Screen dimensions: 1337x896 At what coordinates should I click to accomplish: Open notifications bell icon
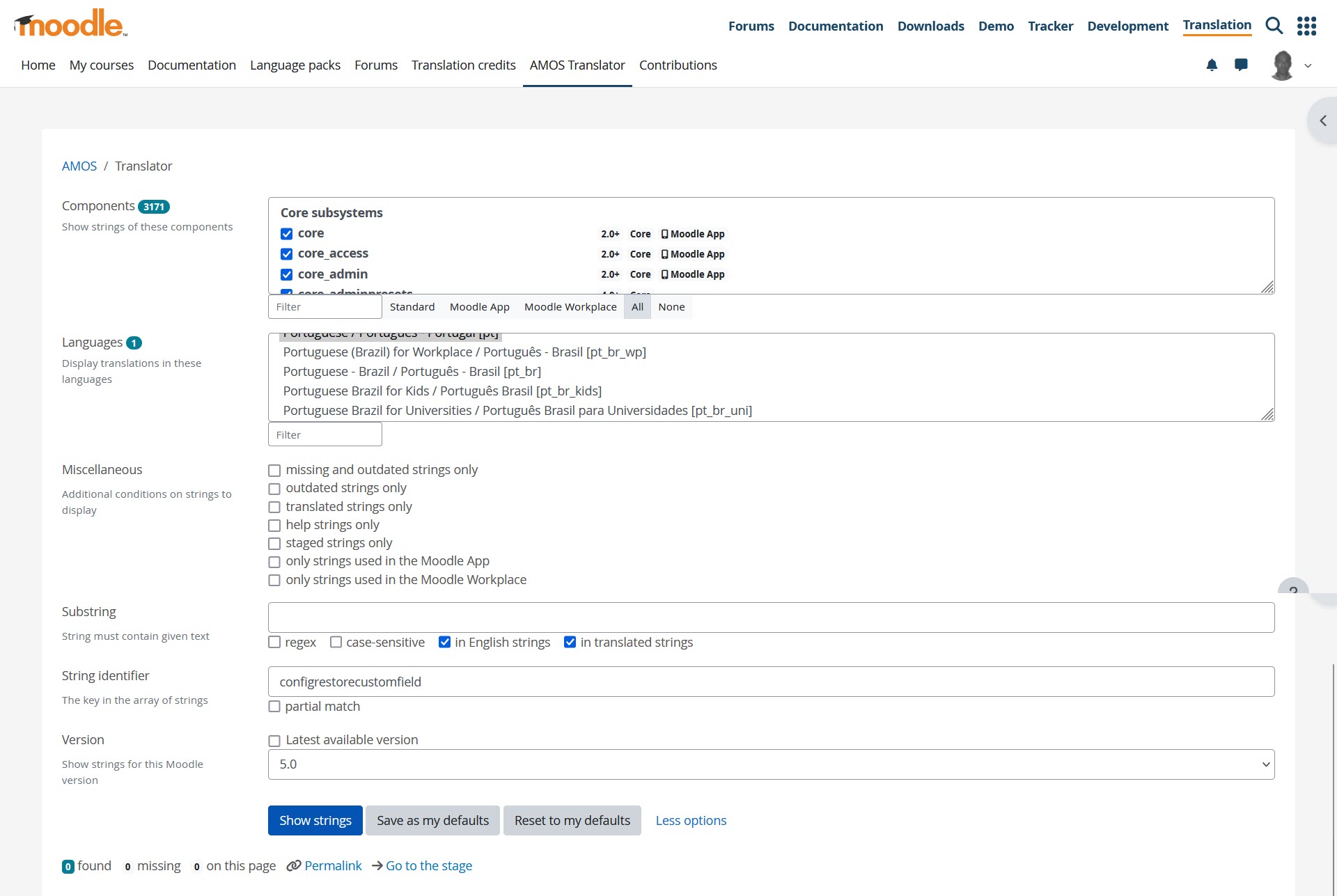coord(1212,65)
